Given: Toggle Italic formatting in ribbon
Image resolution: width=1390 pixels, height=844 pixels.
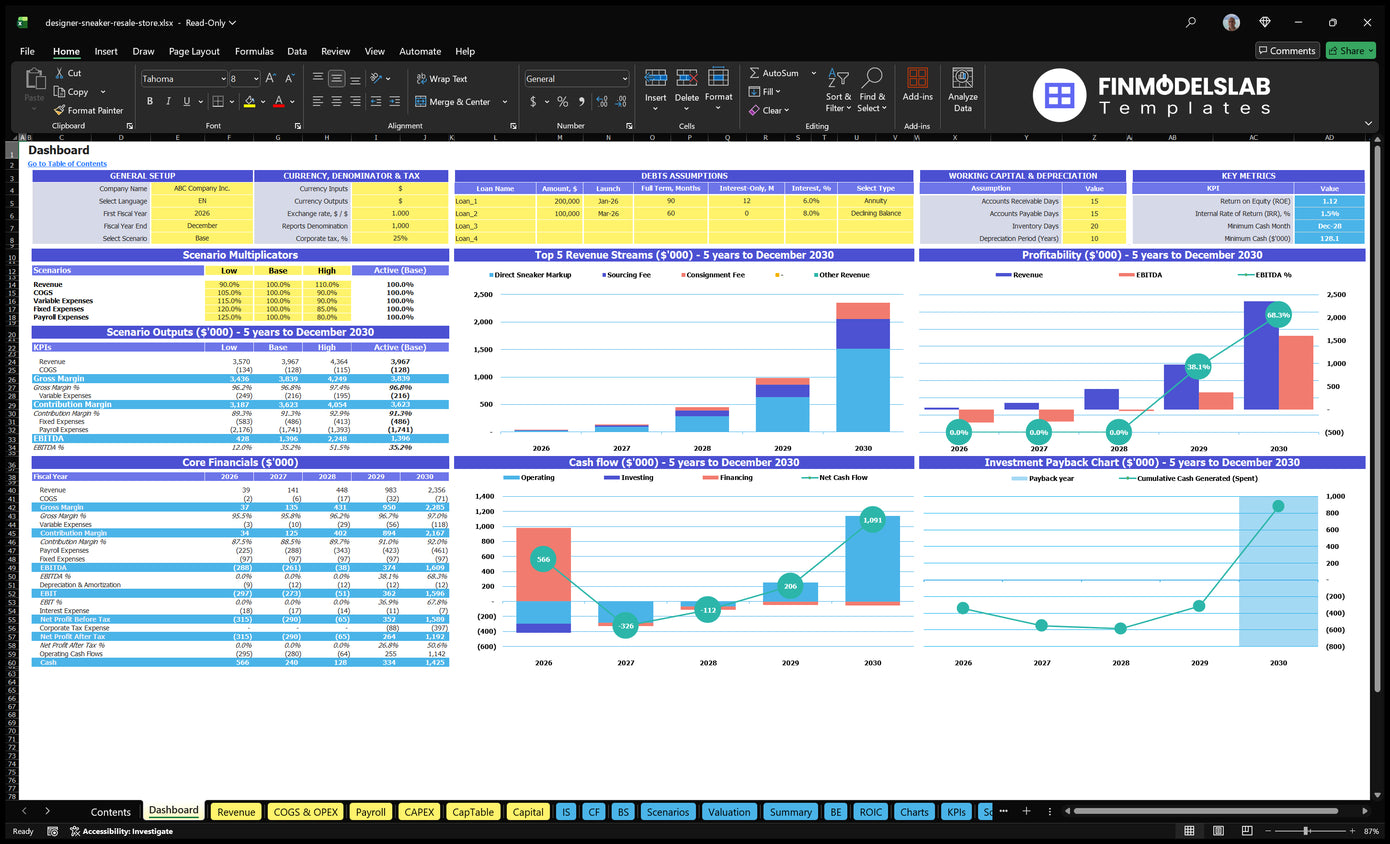Looking at the screenshot, I should (167, 101).
